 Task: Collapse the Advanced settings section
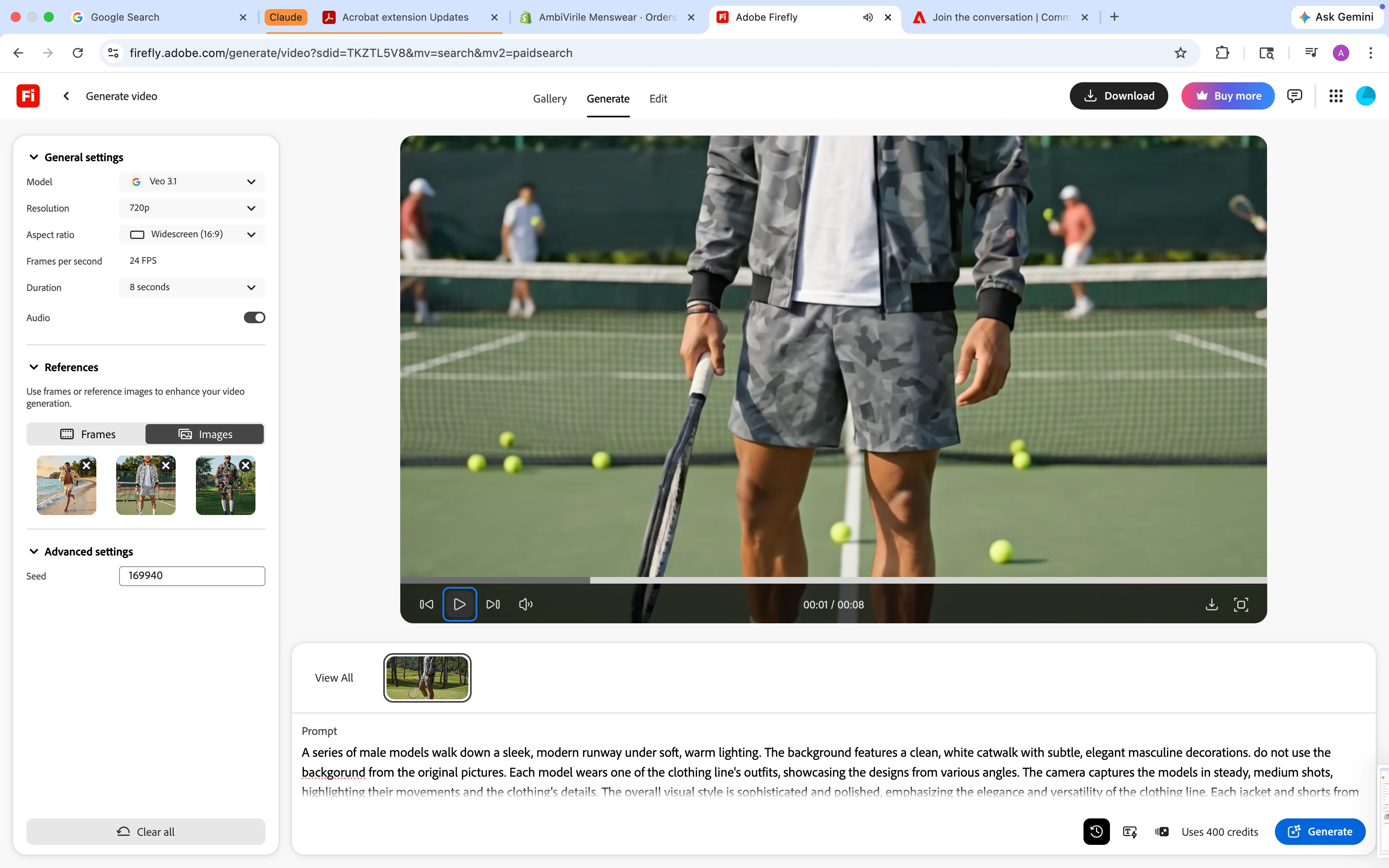[x=34, y=551]
